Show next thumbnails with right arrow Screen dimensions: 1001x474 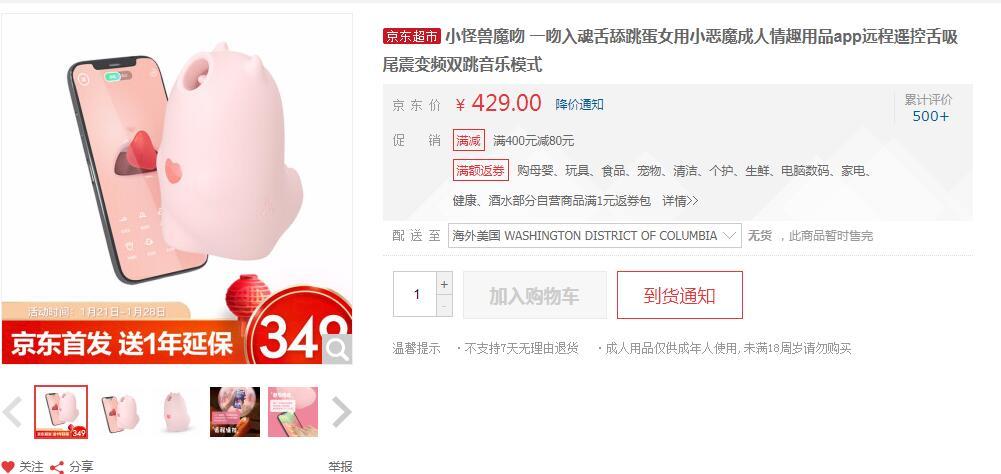(x=342, y=412)
